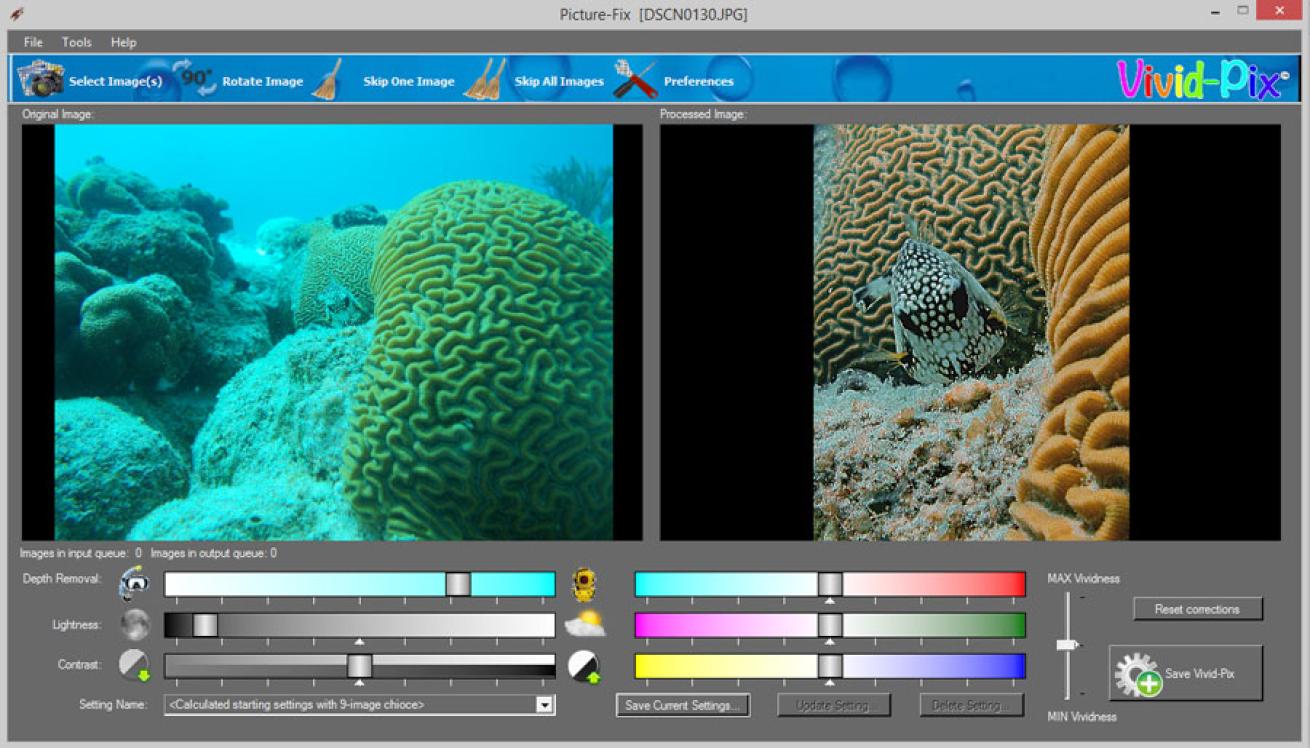Image resolution: width=1310 pixels, height=748 pixels.
Task: Click the moon icon next to Lightness
Action: click(135, 625)
